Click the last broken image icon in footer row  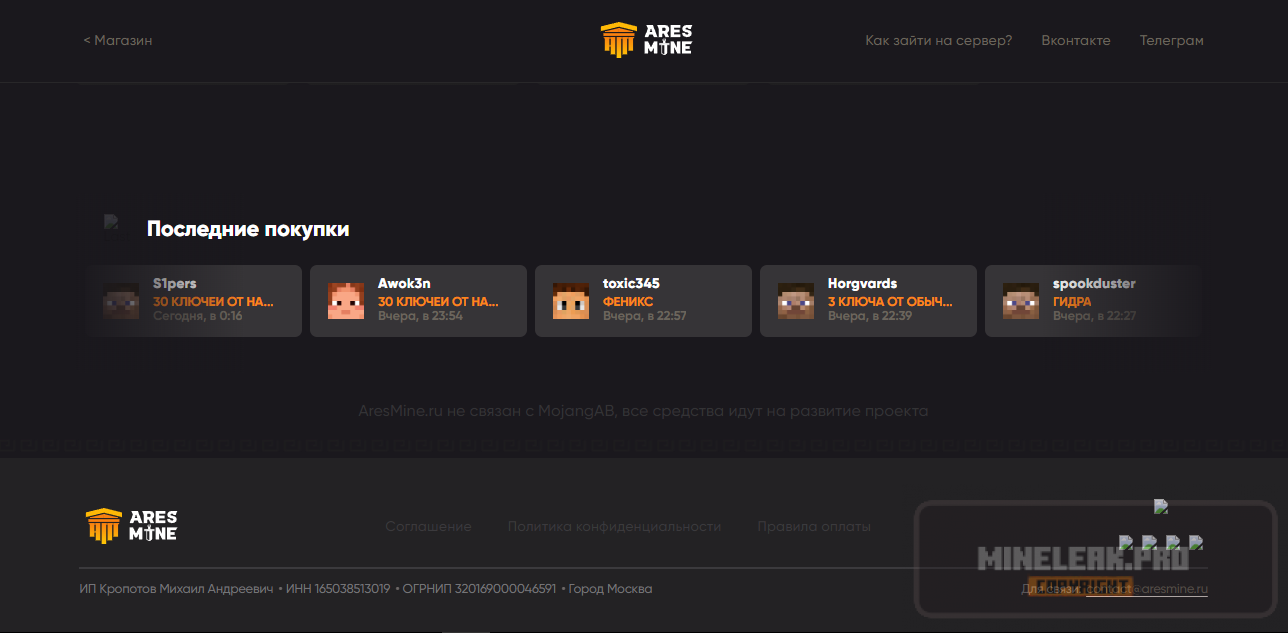[1195, 543]
